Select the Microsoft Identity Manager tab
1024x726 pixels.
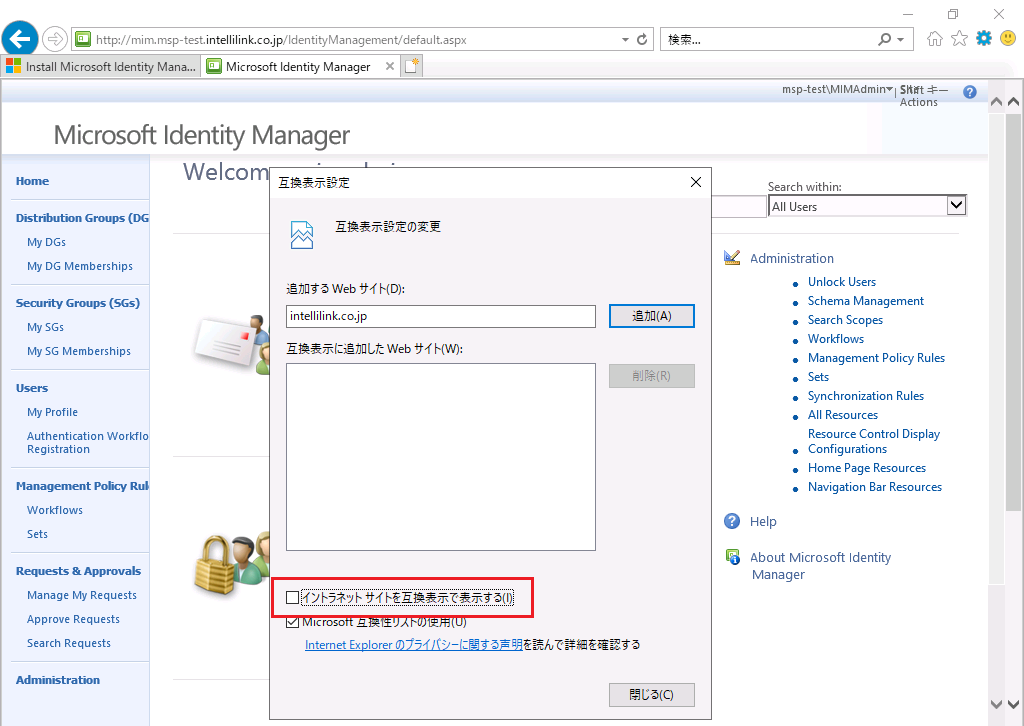point(298,67)
